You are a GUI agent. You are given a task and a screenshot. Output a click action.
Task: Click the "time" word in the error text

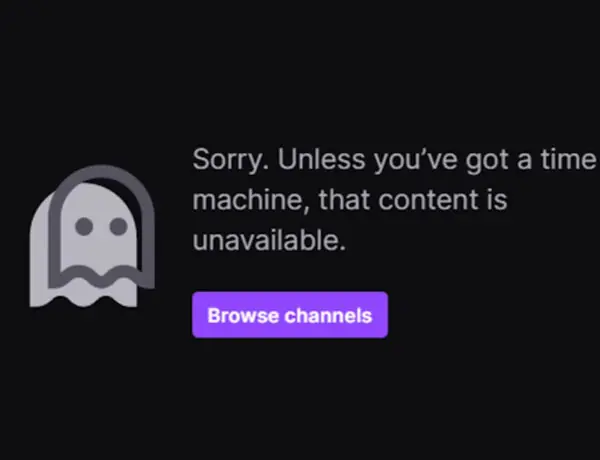[x=568, y=159]
